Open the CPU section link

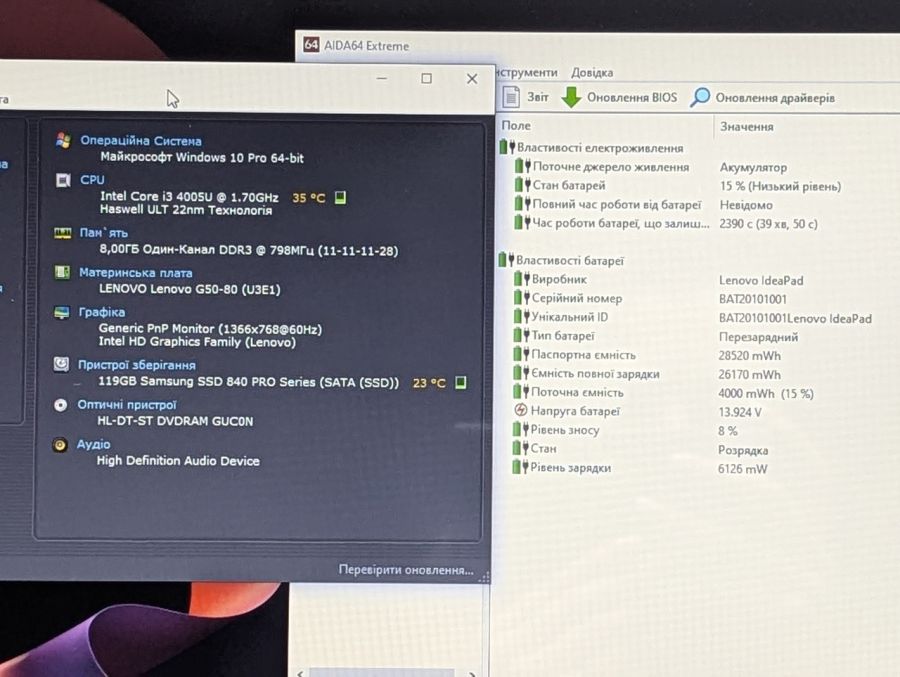tap(92, 180)
